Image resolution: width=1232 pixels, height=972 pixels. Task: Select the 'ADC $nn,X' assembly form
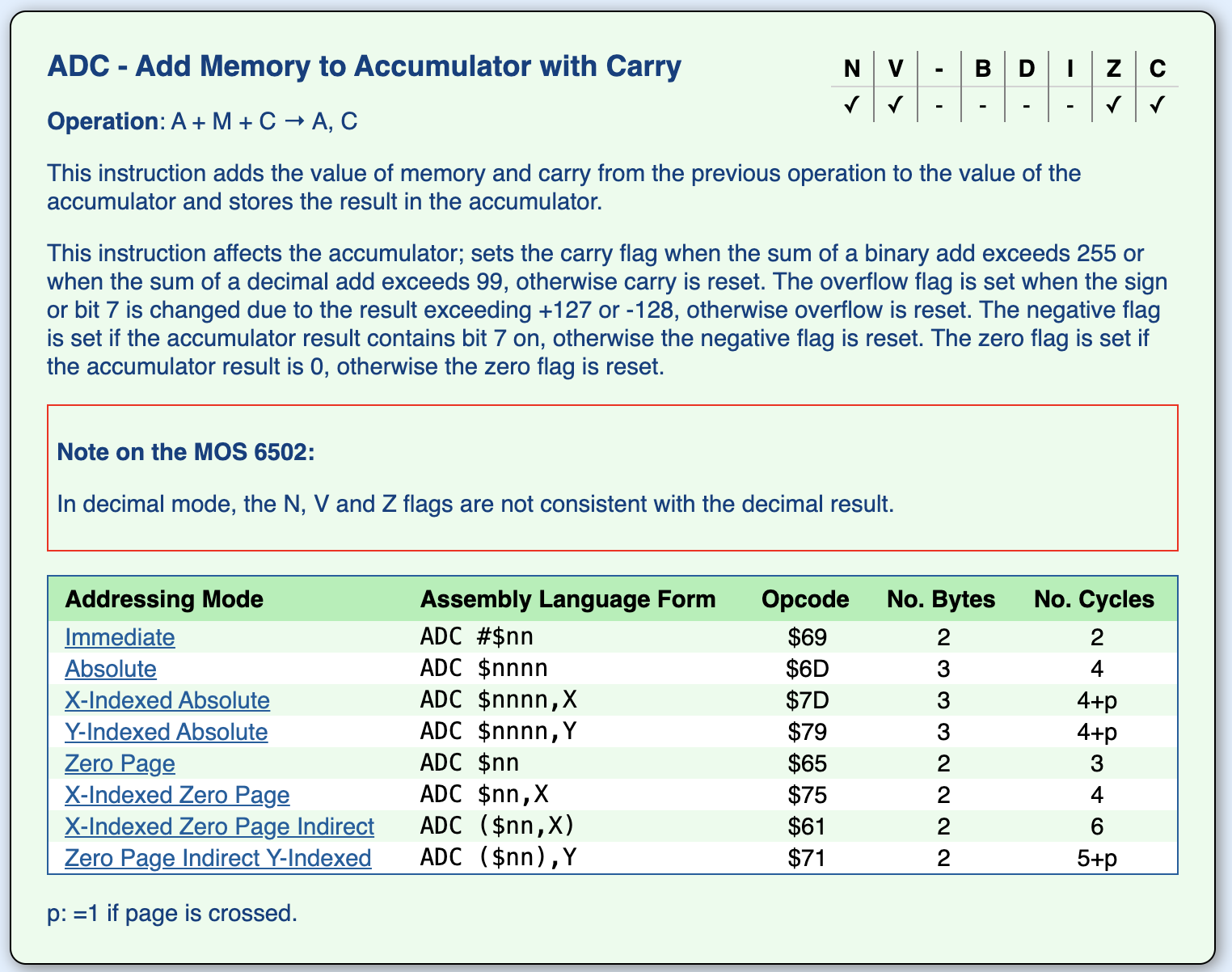[x=484, y=795]
